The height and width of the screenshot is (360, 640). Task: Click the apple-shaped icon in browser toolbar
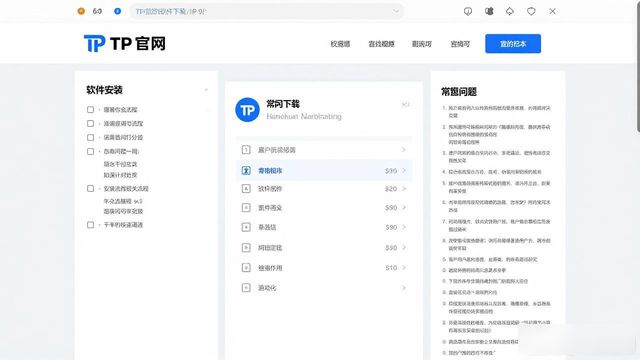[489, 11]
